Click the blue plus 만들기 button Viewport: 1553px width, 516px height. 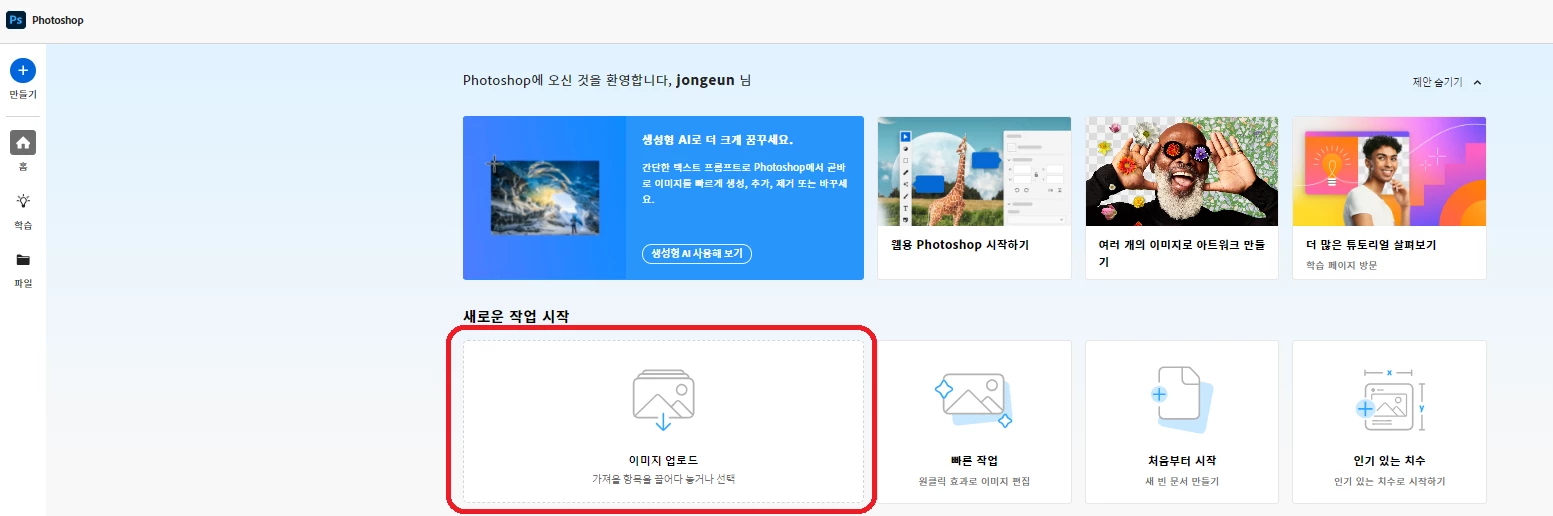23,70
